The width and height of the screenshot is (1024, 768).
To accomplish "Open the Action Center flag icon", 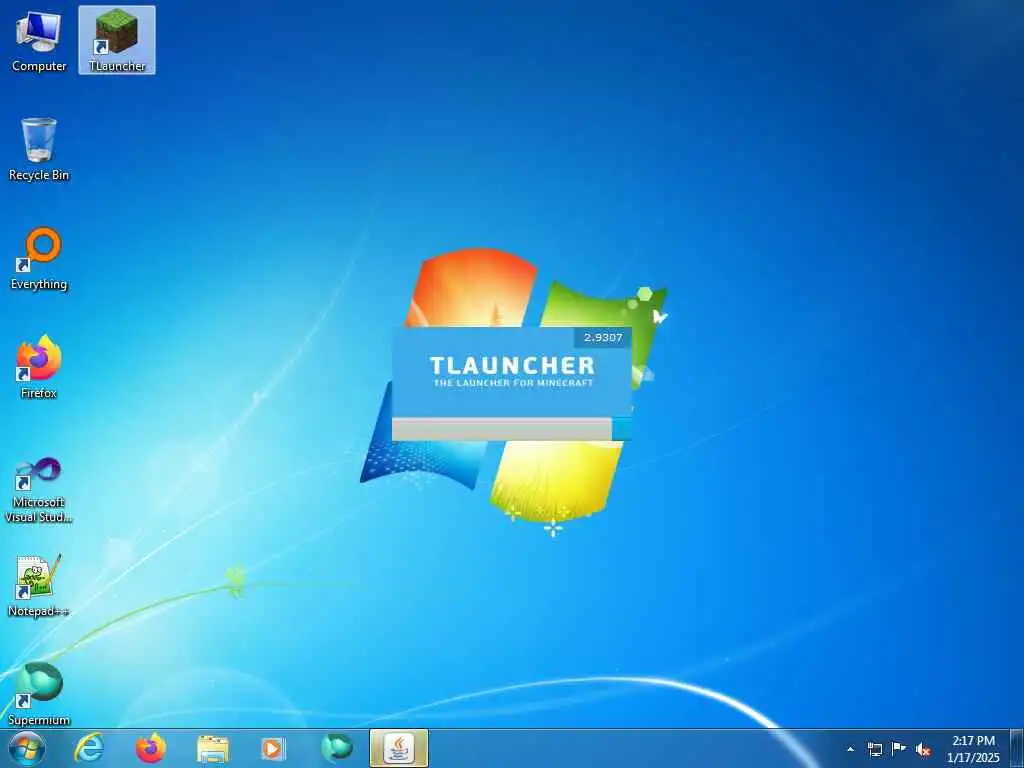I will pyautogui.click(x=899, y=749).
